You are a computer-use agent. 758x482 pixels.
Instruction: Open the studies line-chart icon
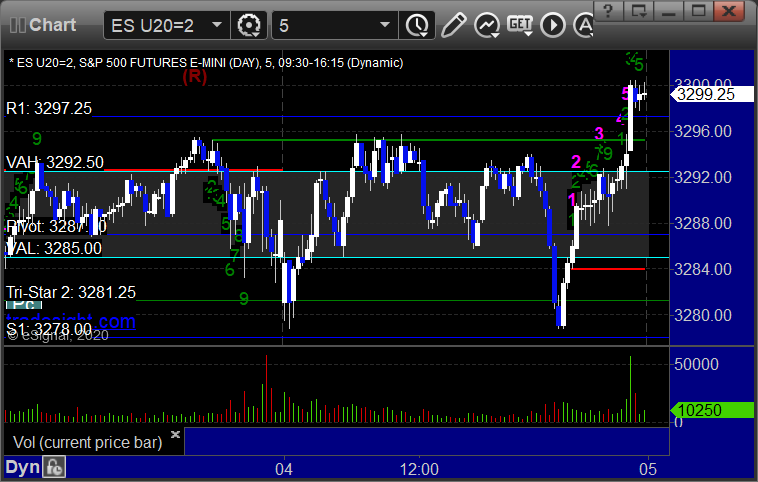(487, 25)
